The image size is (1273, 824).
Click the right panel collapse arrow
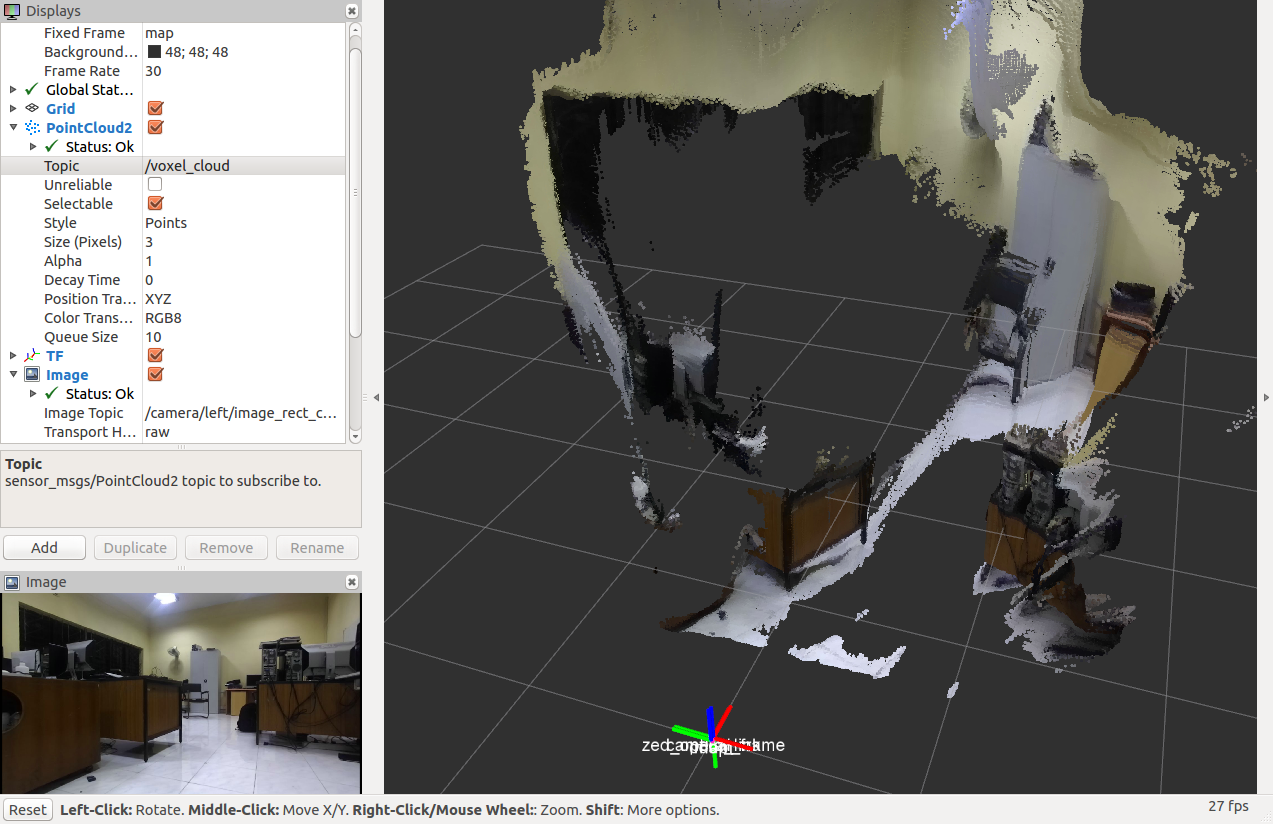pos(1266,398)
